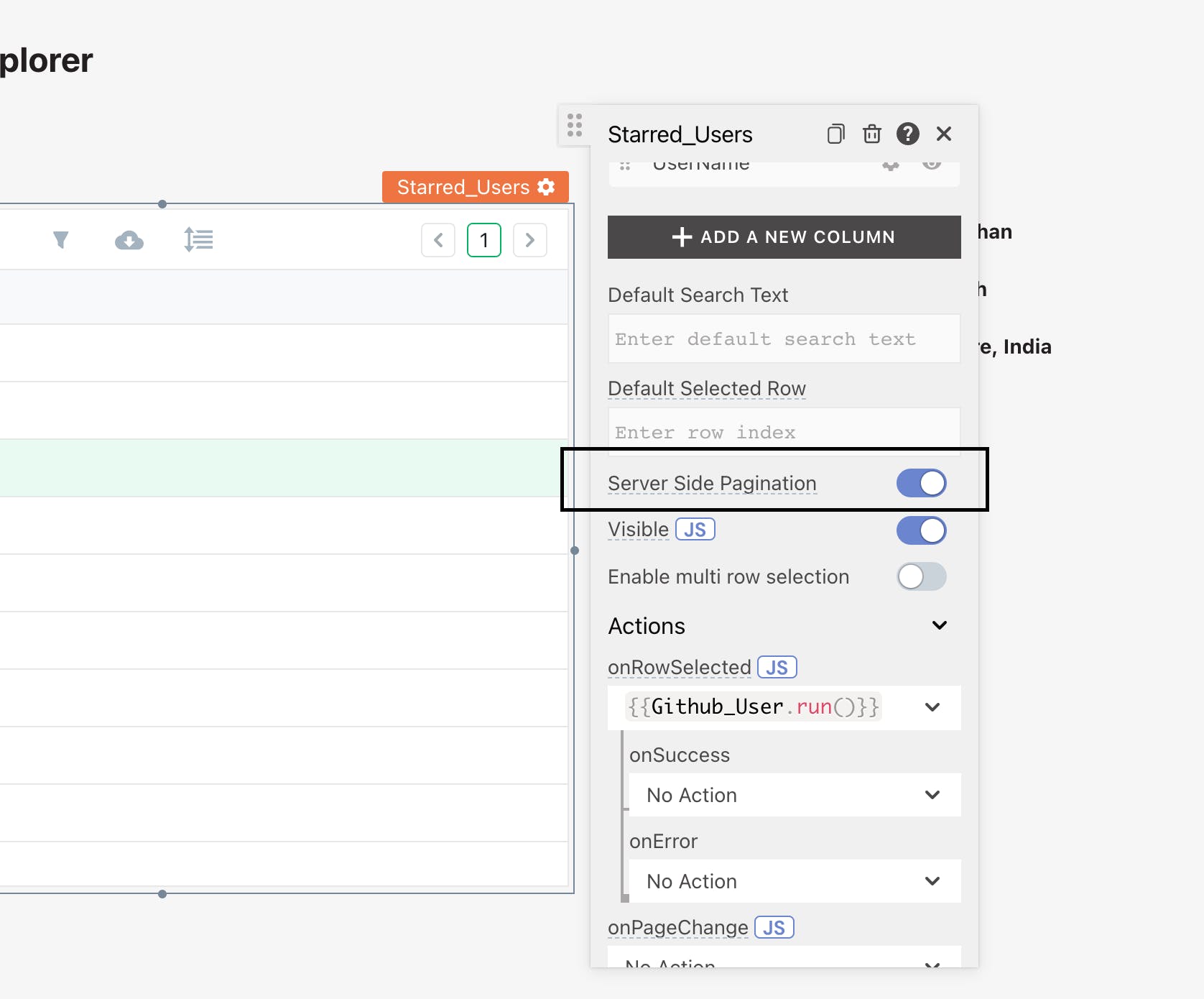Screen dimensions: 1204x999
Task: Toggle JS mode for onPageChange
Action: pos(774,928)
